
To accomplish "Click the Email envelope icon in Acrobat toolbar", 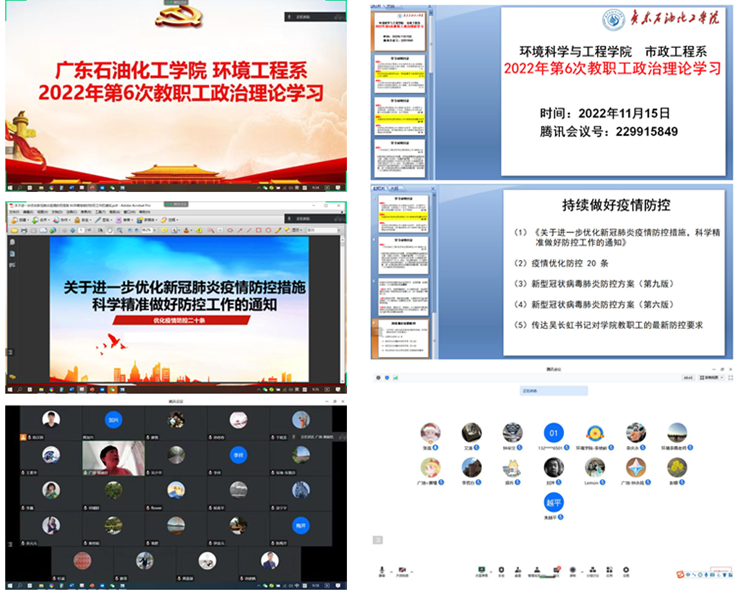I will [x=44, y=230].
